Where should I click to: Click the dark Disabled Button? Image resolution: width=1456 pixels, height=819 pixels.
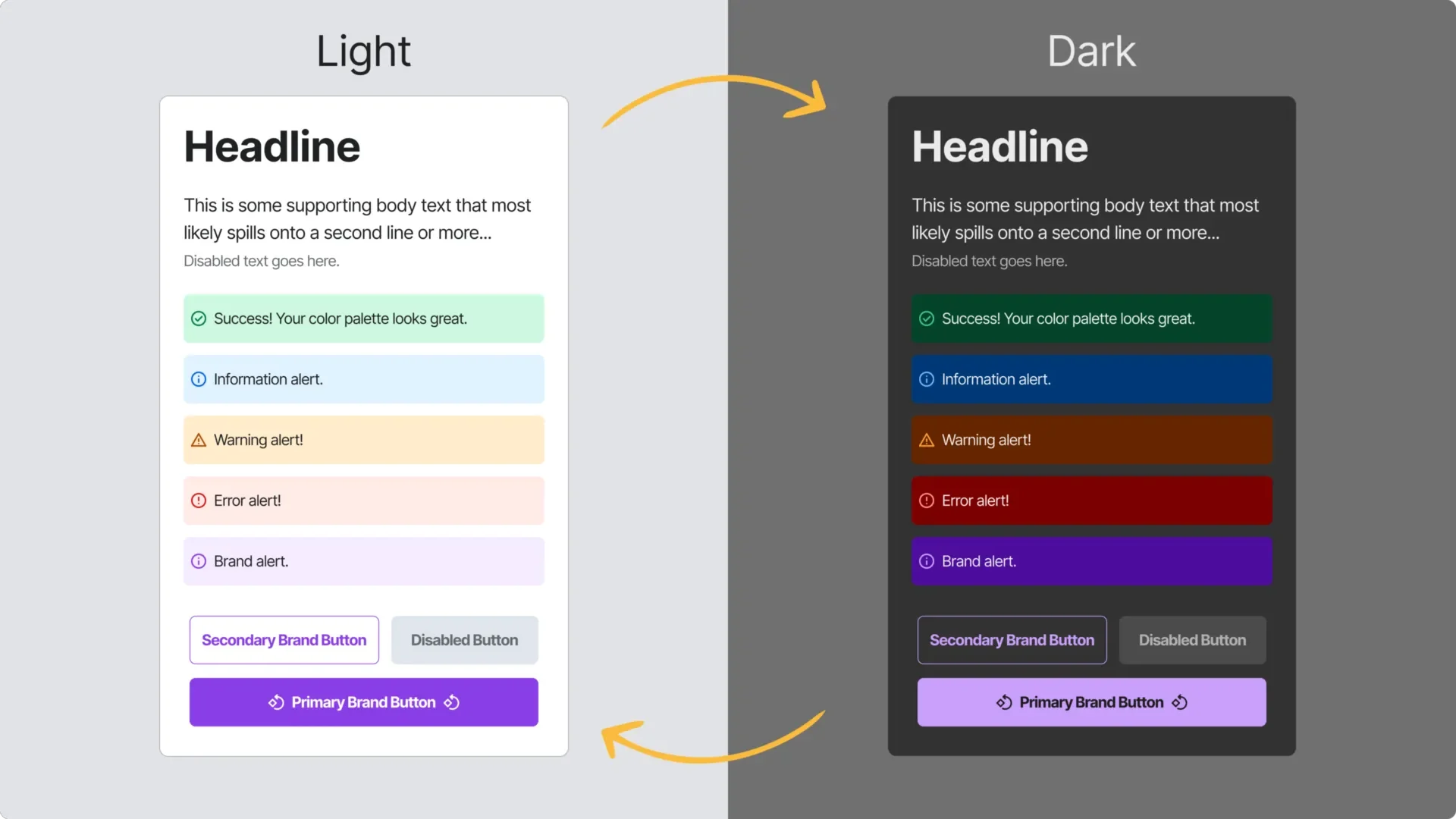click(1193, 640)
